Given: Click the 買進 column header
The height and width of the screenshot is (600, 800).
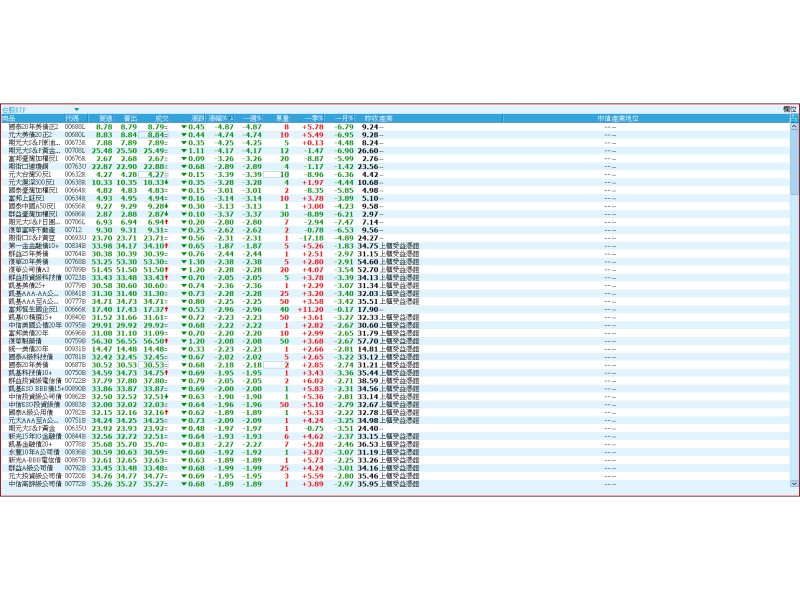Looking at the screenshot, I should tap(104, 118).
